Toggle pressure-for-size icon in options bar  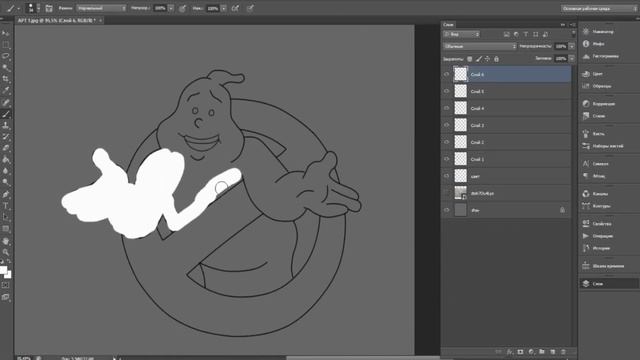click(250, 8)
